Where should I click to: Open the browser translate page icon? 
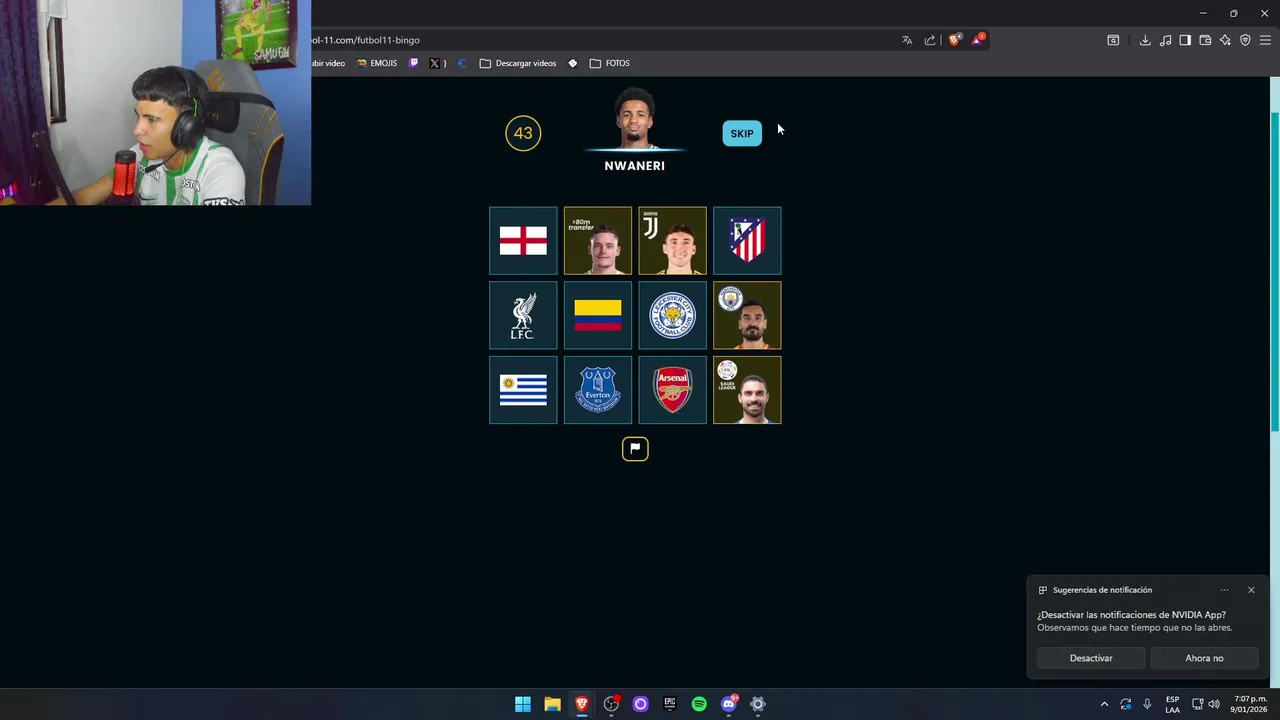pyautogui.click(x=907, y=40)
